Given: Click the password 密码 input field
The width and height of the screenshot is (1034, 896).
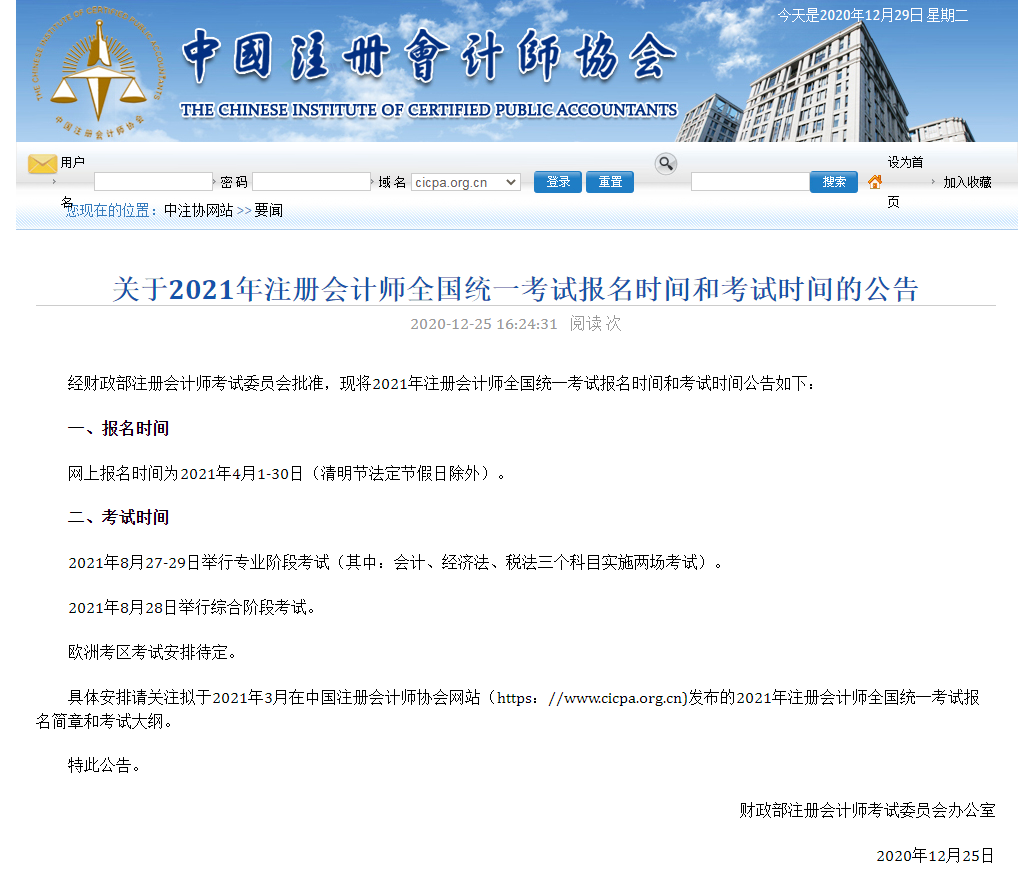Looking at the screenshot, I should point(310,181).
